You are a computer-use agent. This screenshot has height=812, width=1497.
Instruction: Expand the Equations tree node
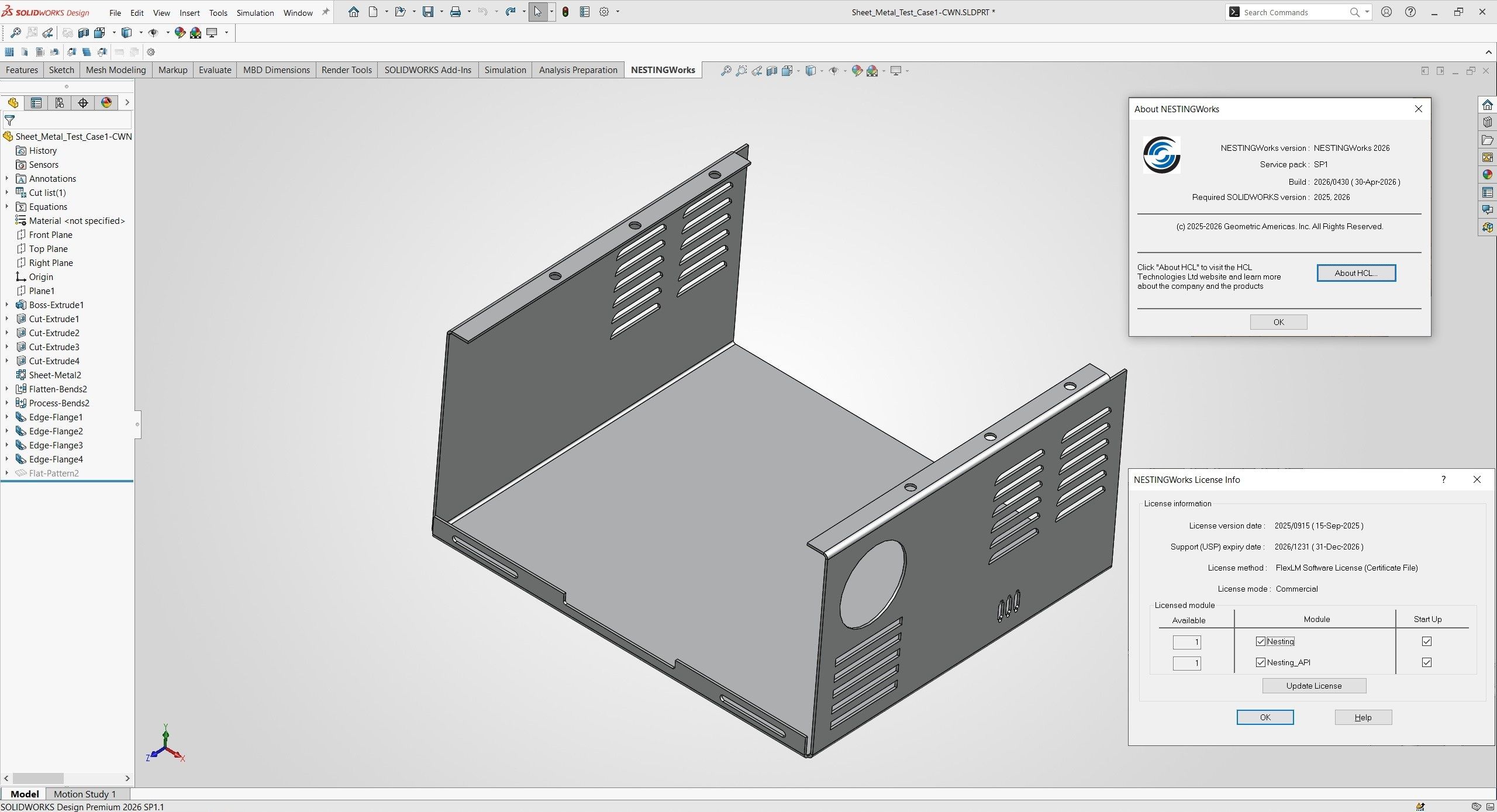7,206
